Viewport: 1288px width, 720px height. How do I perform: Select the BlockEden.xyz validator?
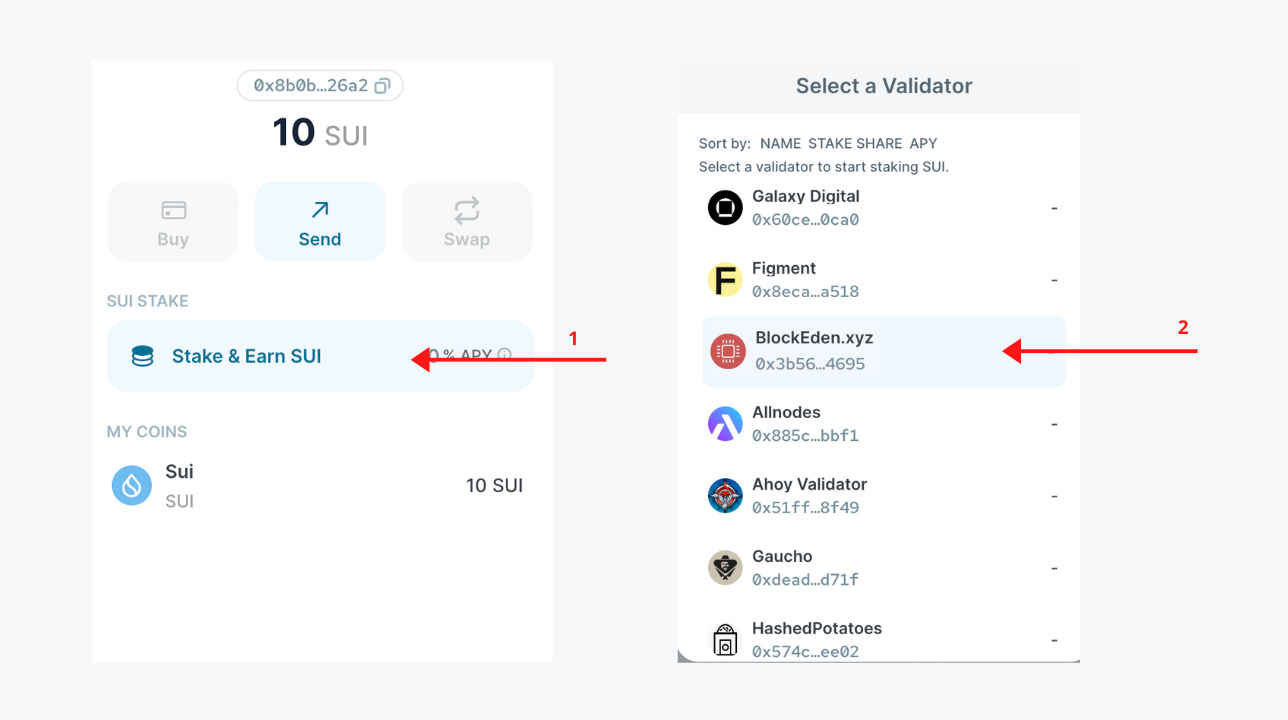pyautogui.click(x=884, y=352)
